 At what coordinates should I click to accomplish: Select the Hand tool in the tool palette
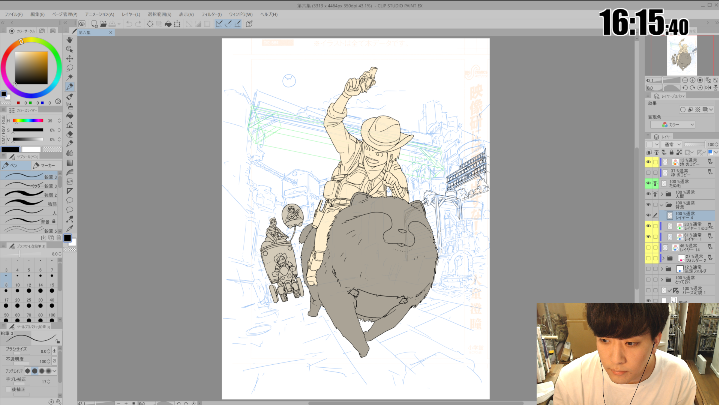(70, 40)
